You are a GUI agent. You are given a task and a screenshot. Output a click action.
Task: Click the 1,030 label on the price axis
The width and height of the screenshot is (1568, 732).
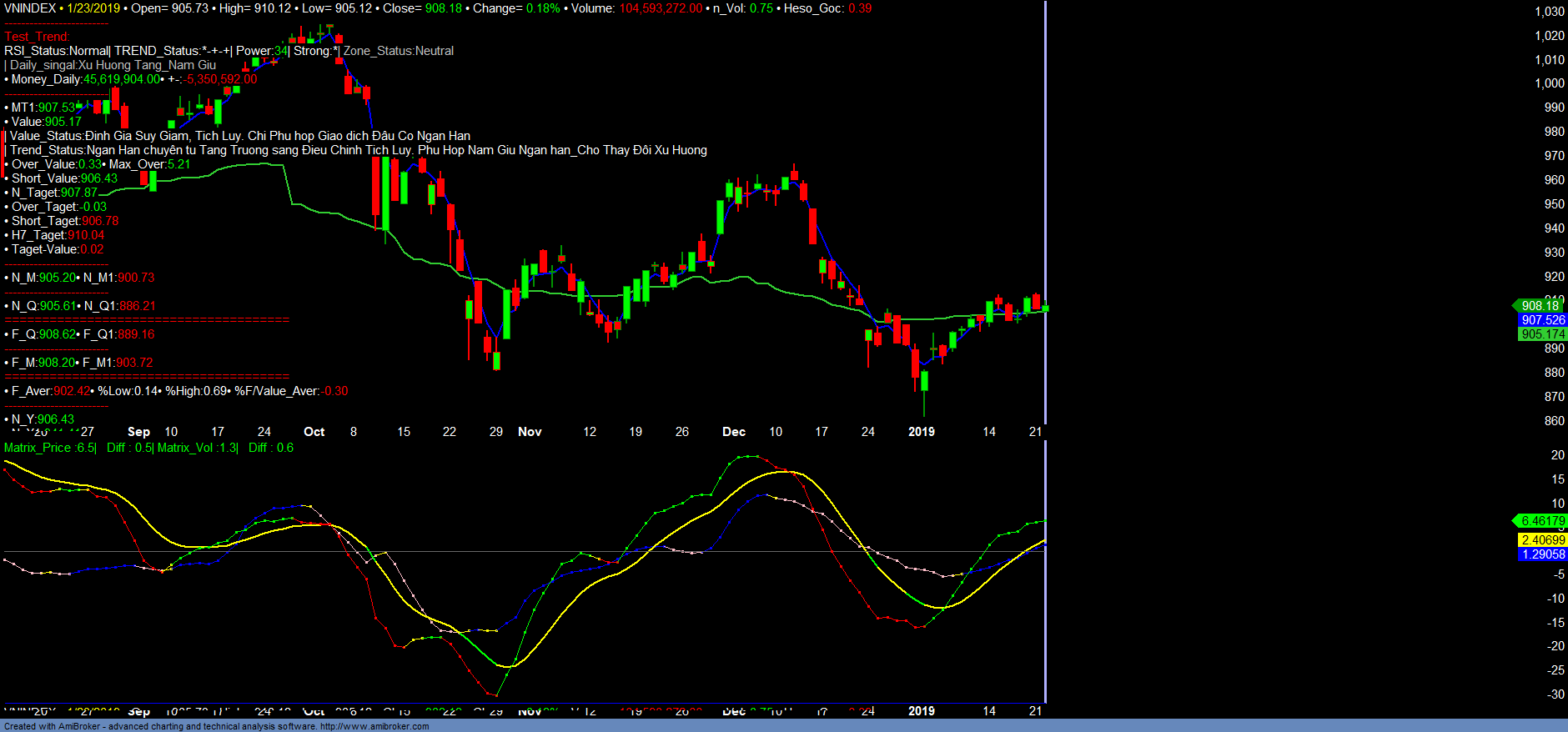click(x=1549, y=12)
